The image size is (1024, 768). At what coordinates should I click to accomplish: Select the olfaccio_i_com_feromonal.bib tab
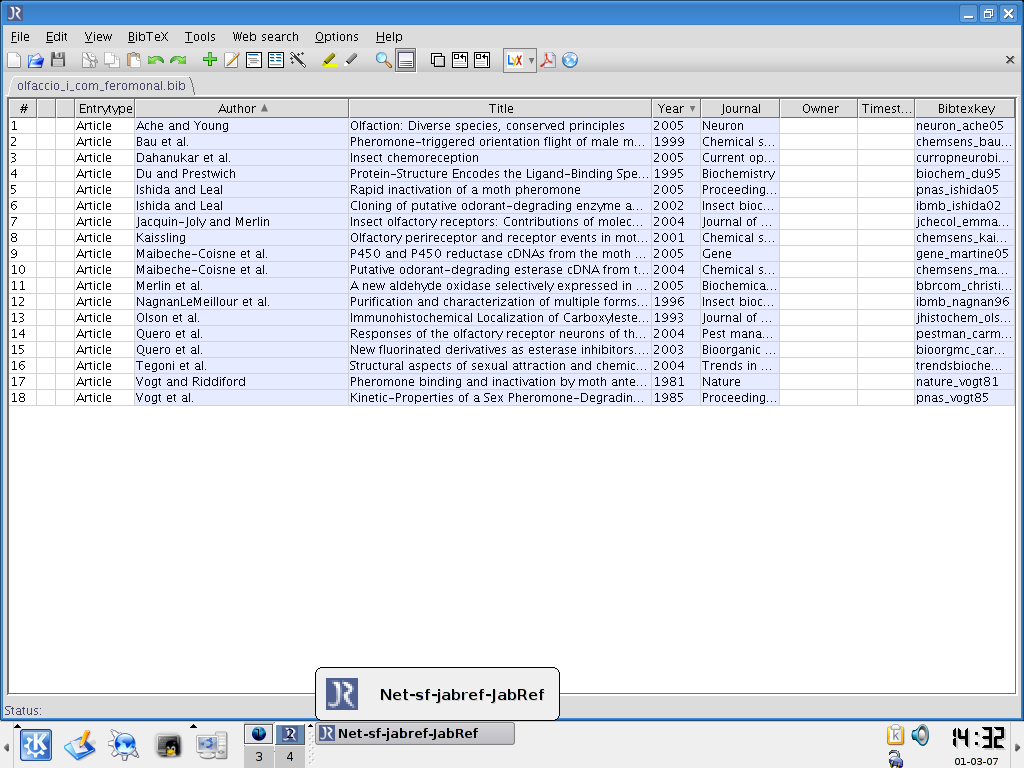pyautogui.click(x=101, y=86)
